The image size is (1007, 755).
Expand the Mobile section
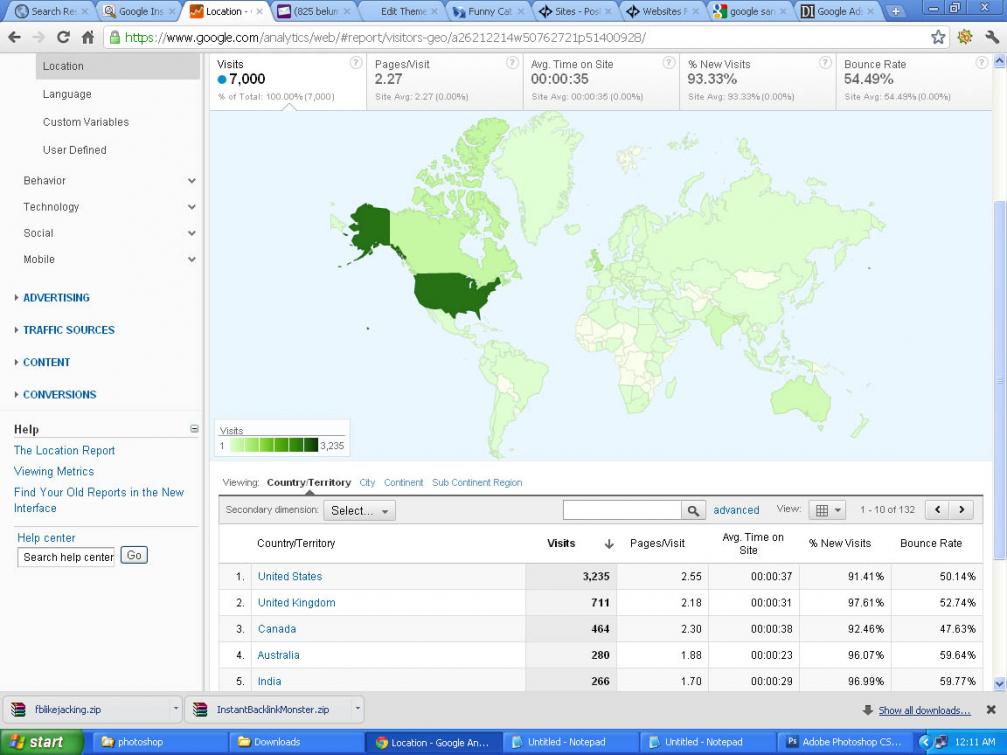pyautogui.click(x=191, y=260)
